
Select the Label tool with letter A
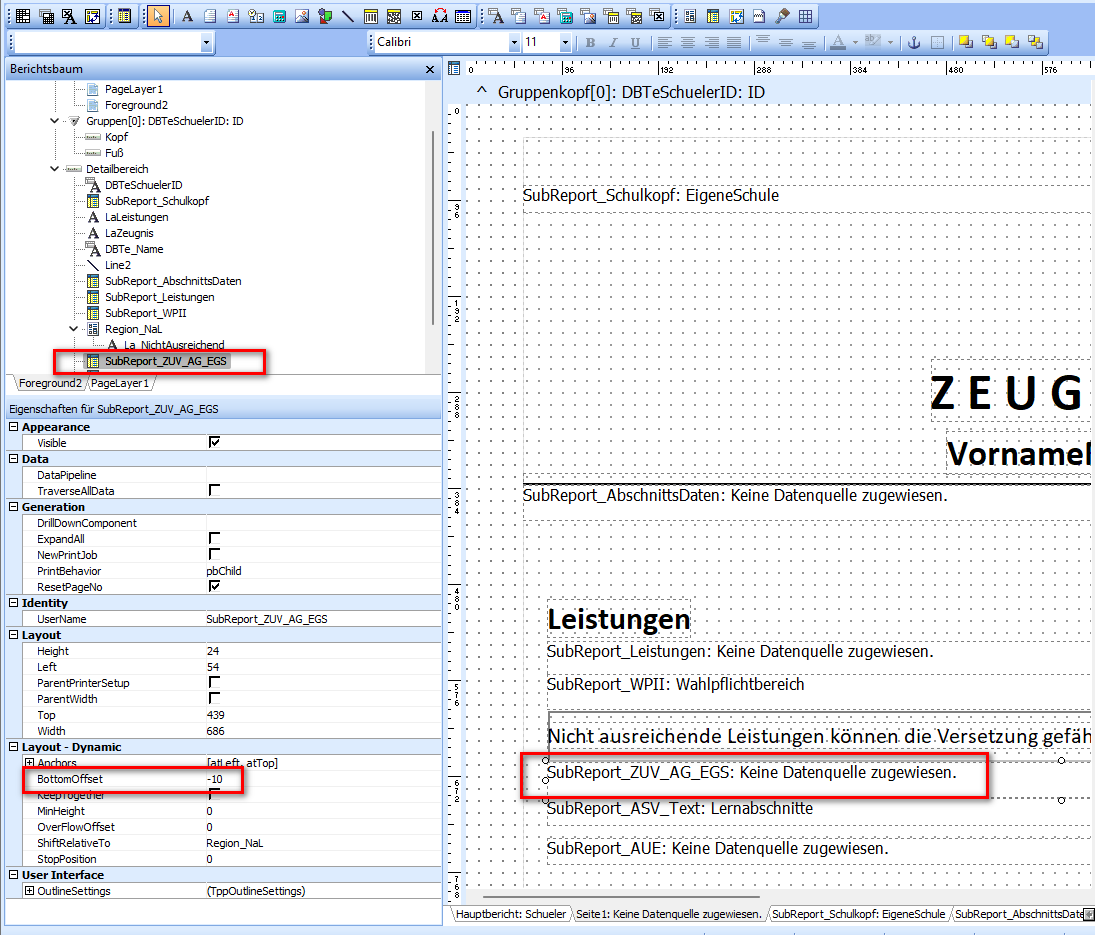187,16
